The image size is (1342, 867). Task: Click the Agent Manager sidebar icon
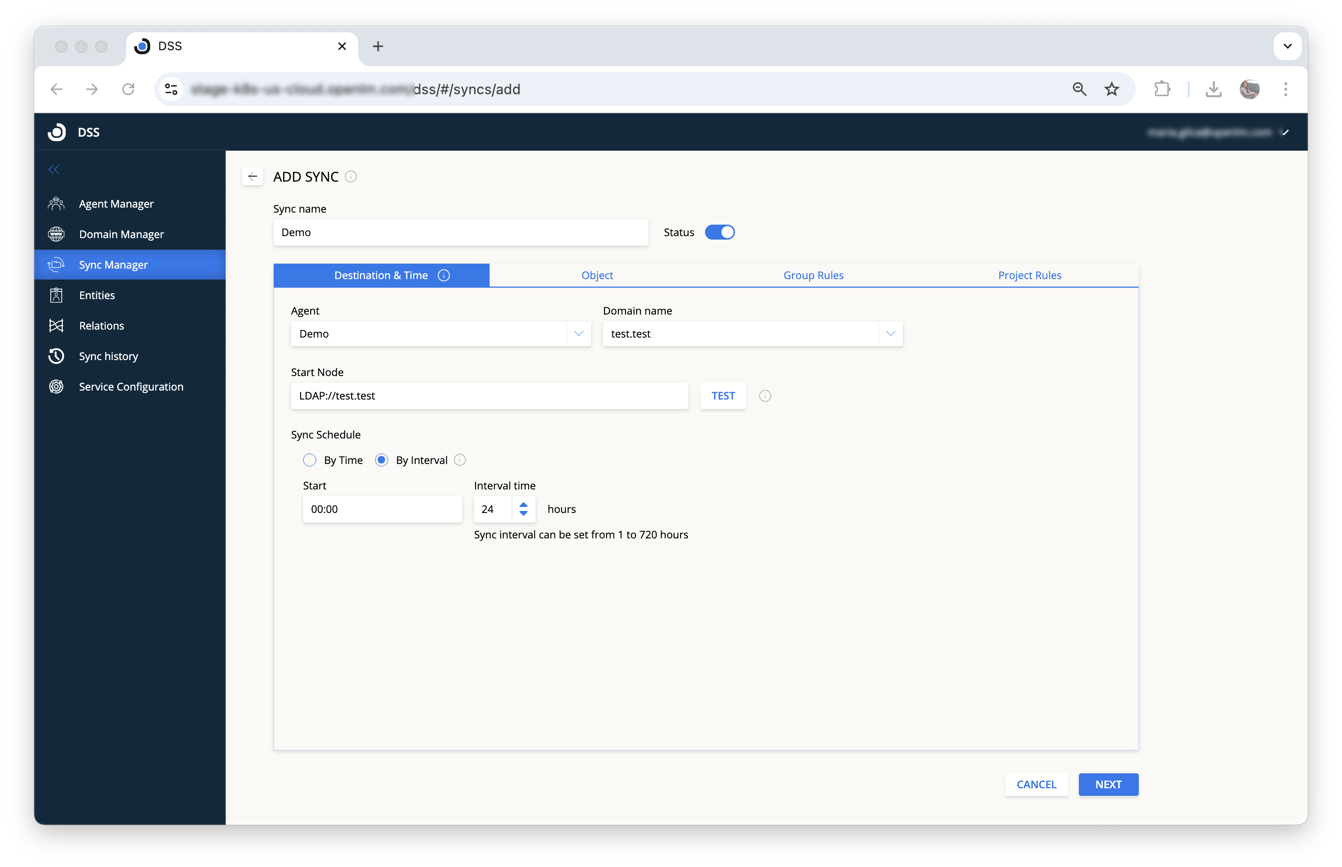(57, 204)
